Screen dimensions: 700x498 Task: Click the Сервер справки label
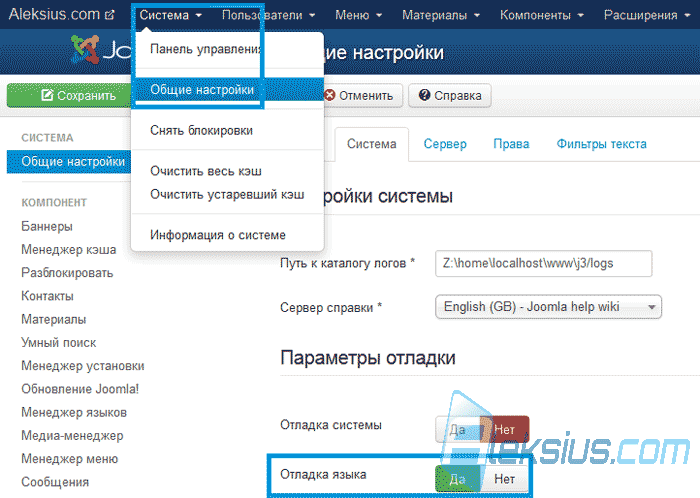coord(331,307)
